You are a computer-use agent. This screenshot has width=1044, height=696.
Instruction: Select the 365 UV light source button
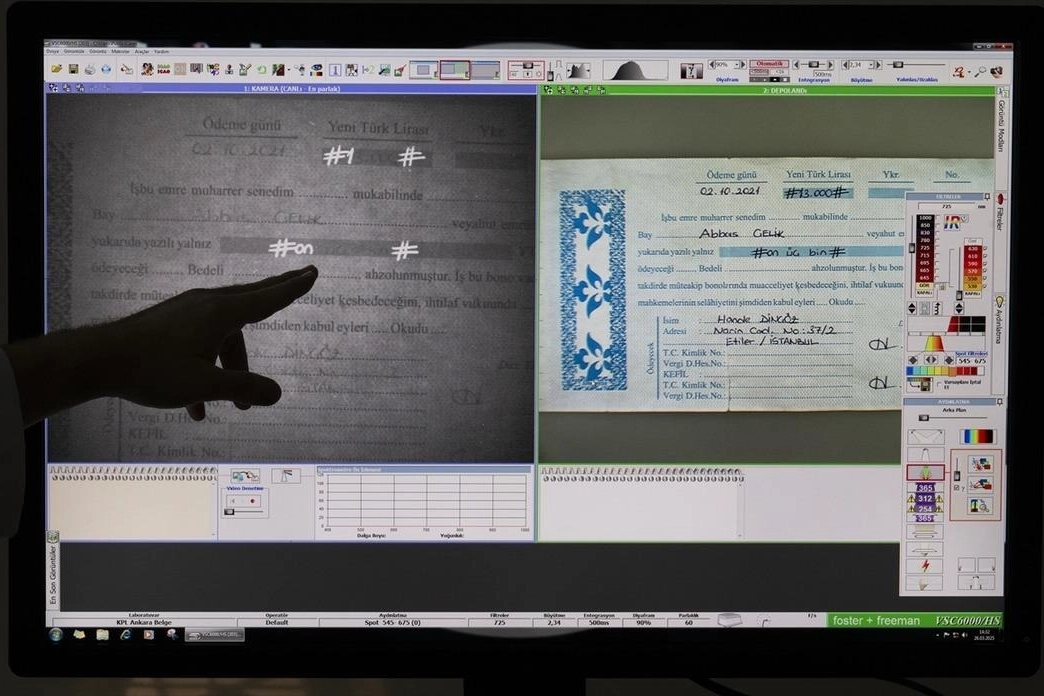coord(924,488)
